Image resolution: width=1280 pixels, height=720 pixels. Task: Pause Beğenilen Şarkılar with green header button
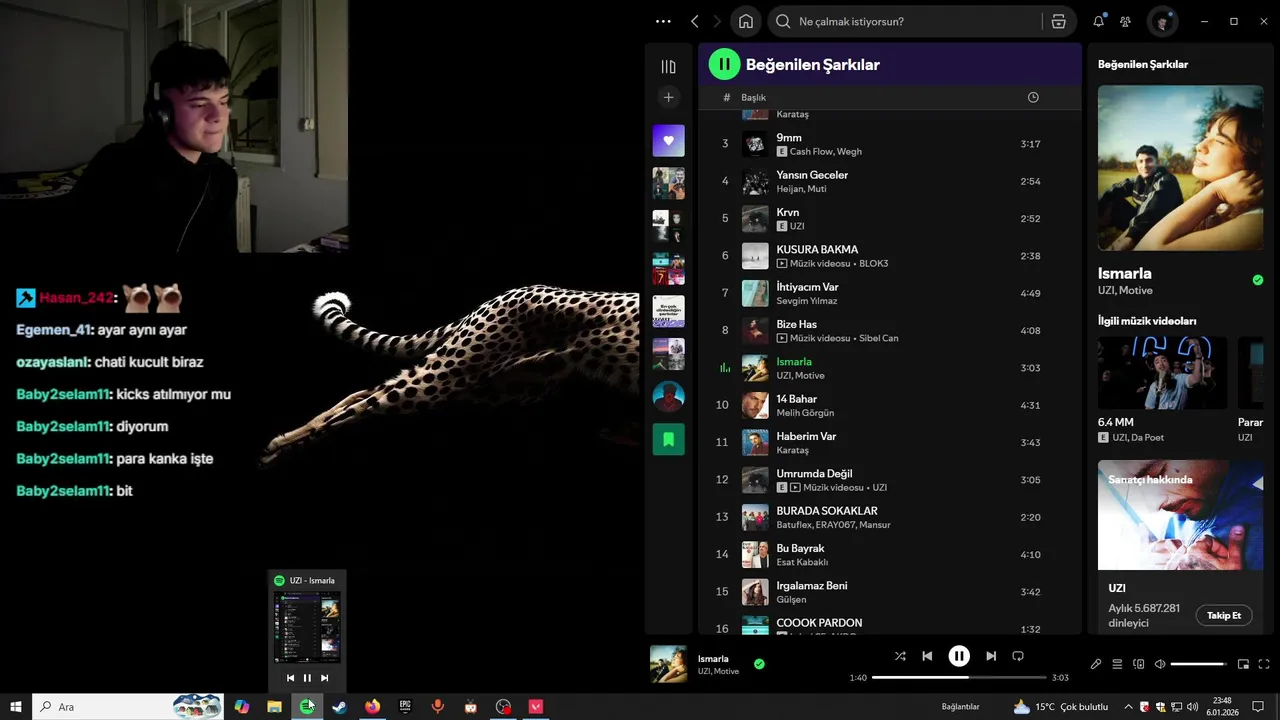tap(724, 64)
